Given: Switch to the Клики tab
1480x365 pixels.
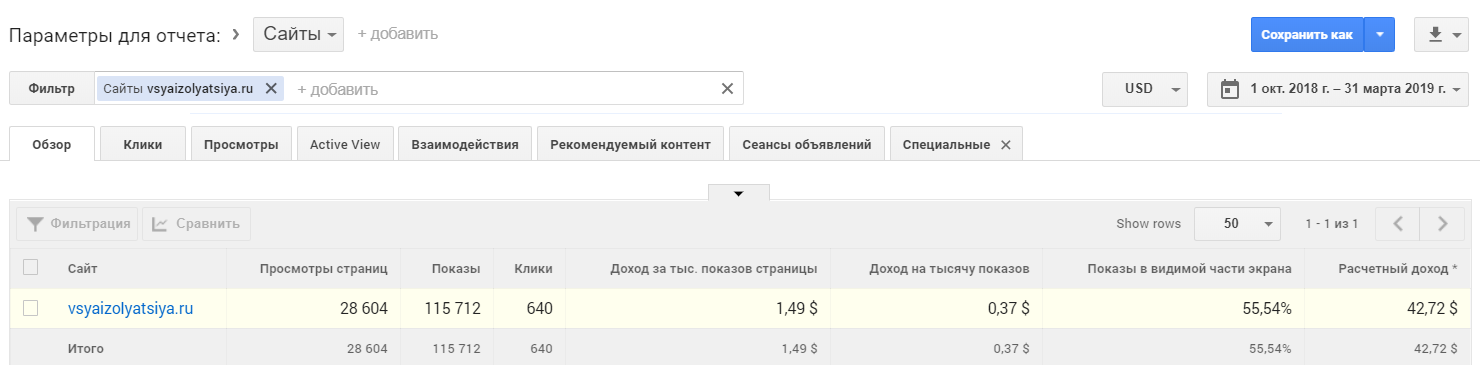Looking at the screenshot, I should (x=143, y=144).
